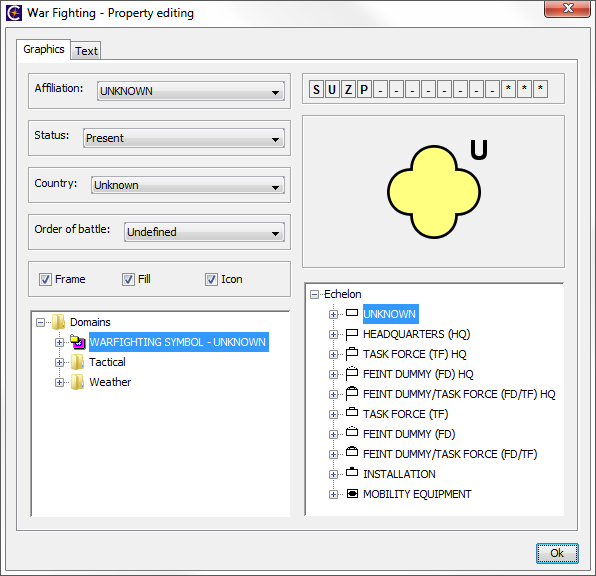
Task: Expand the INSTALLATION node
Action: (x=333, y=474)
